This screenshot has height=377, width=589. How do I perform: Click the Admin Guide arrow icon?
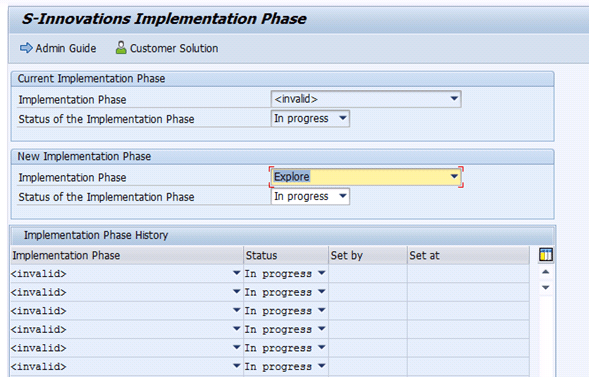coord(26,48)
